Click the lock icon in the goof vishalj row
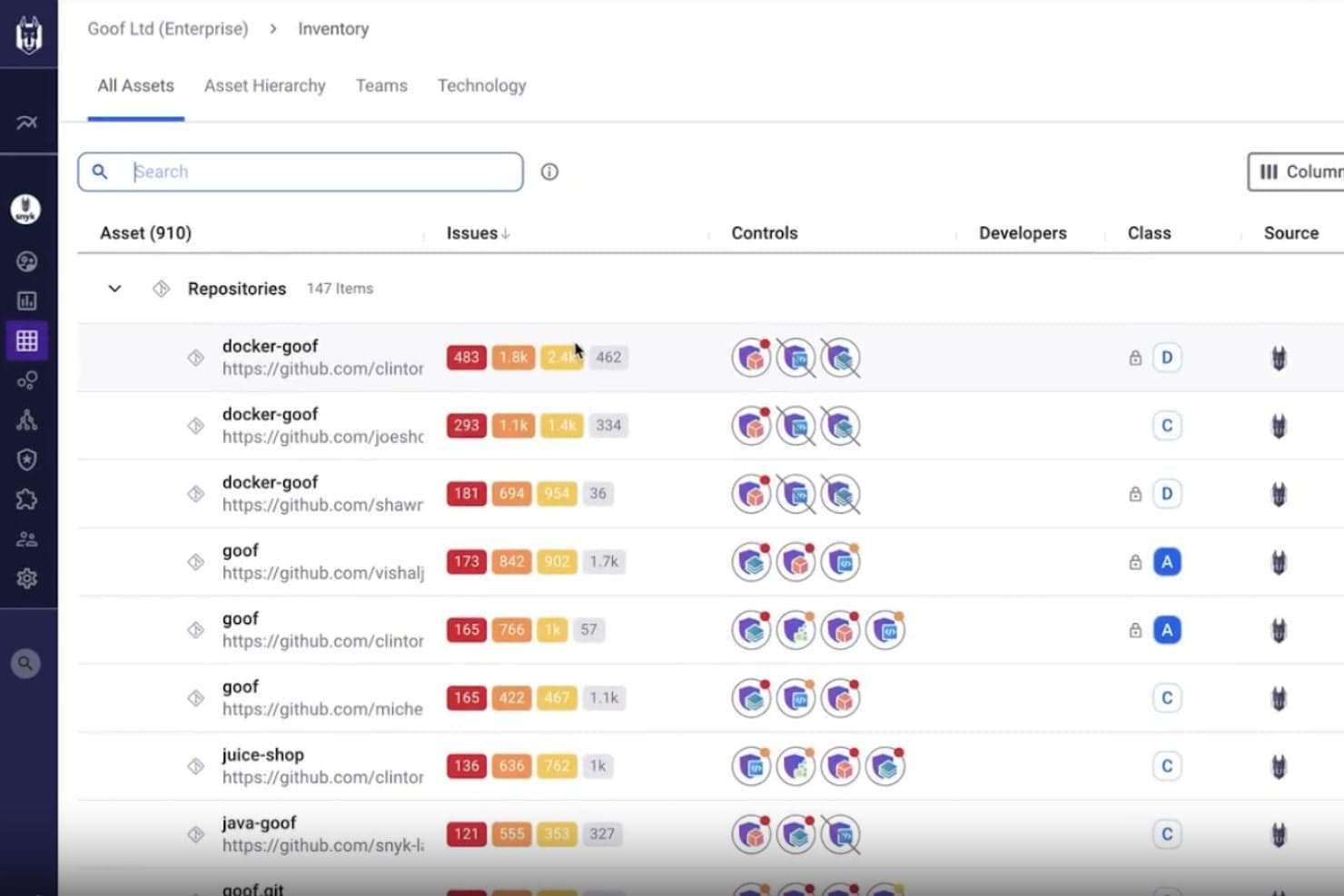Viewport: 1344px width, 896px height. click(1135, 562)
